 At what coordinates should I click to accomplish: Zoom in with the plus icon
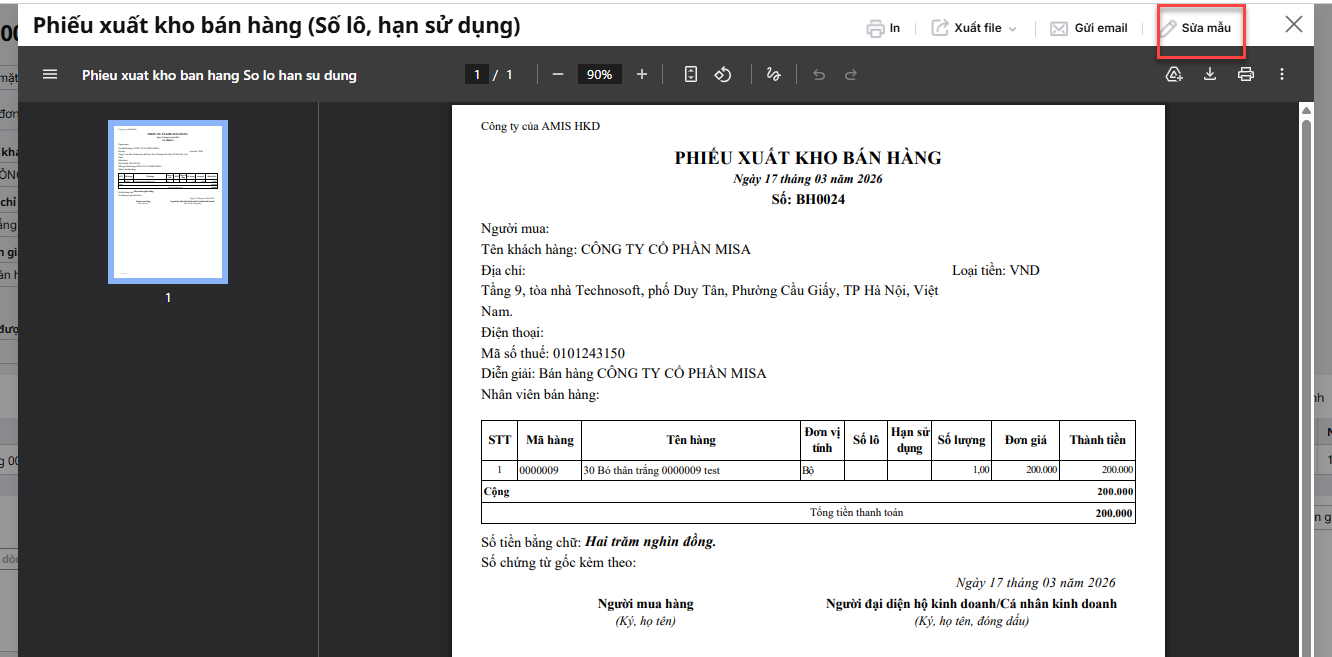pos(642,75)
